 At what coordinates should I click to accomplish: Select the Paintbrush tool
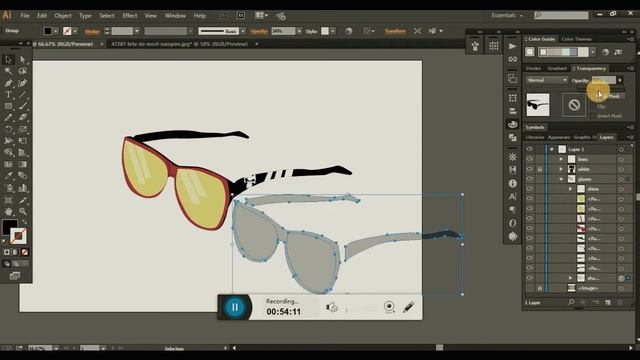coord(23,106)
